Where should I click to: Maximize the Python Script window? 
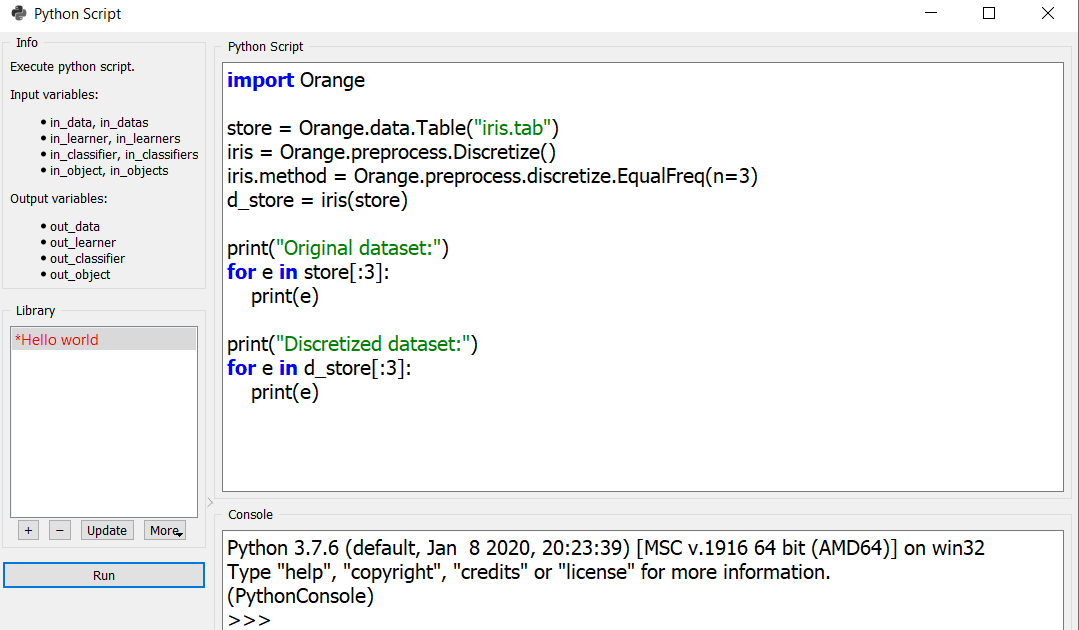[x=989, y=14]
